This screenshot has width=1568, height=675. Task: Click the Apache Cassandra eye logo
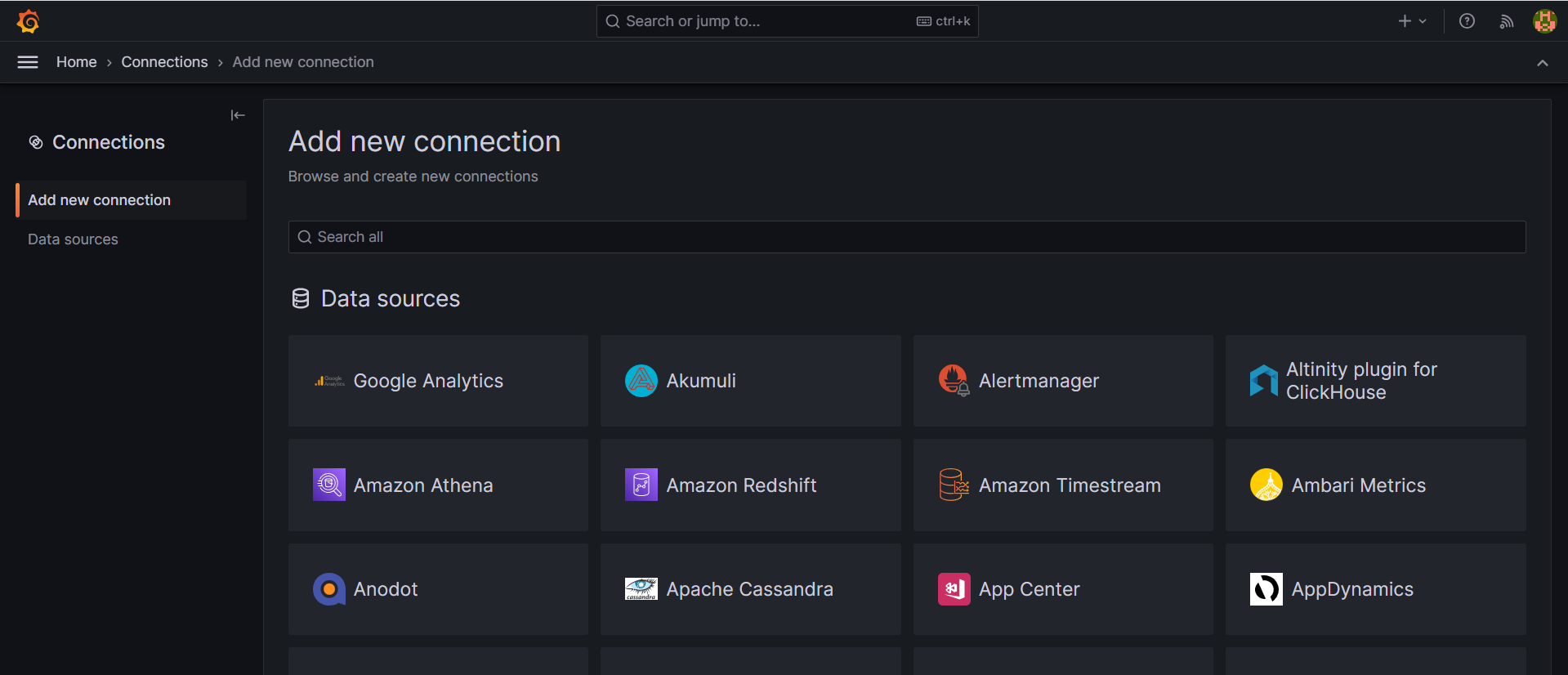(641, 589)
